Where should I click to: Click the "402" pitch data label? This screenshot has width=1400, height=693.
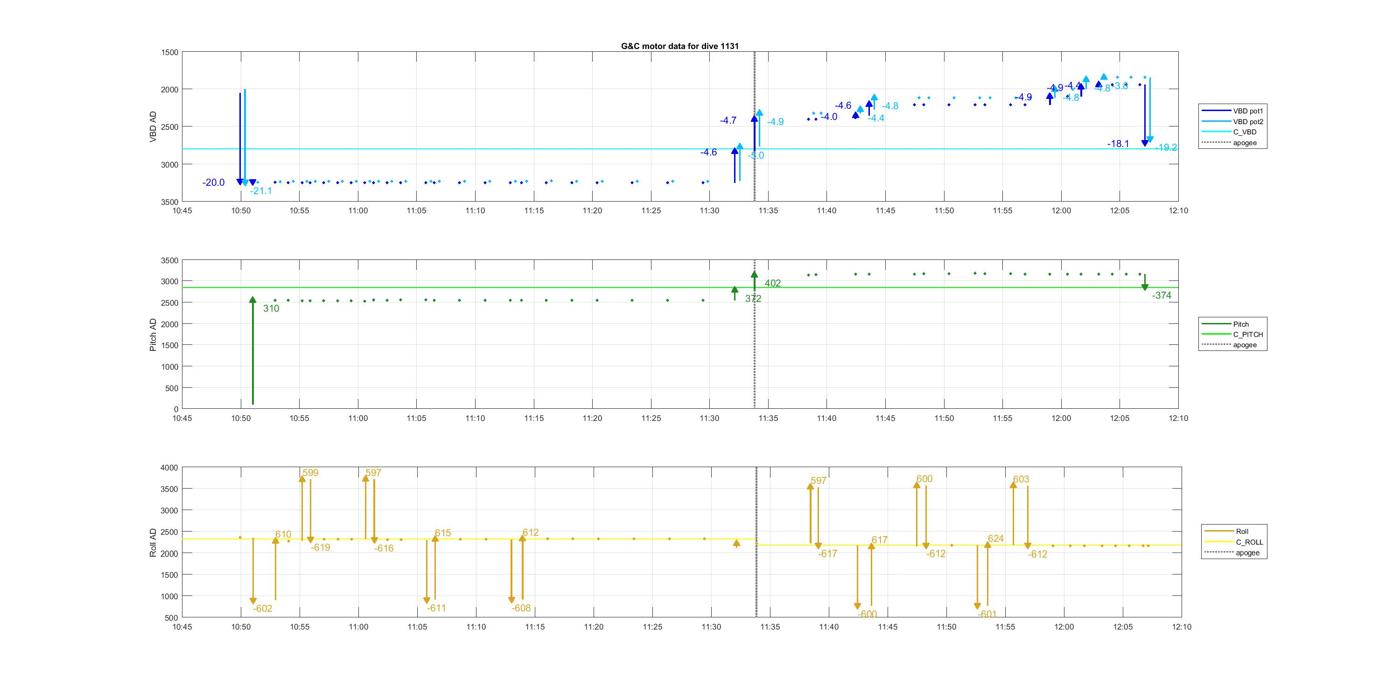click(x=773, y=284)
